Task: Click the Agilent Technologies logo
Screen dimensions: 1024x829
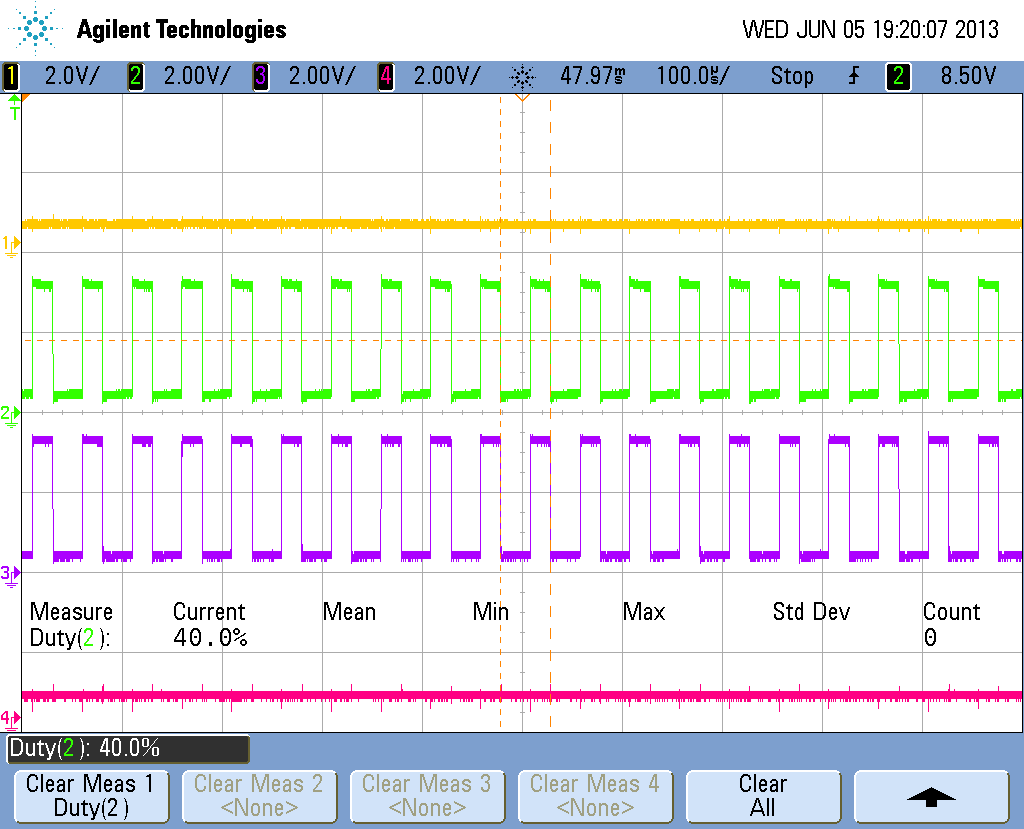Action: pos(150,29)
